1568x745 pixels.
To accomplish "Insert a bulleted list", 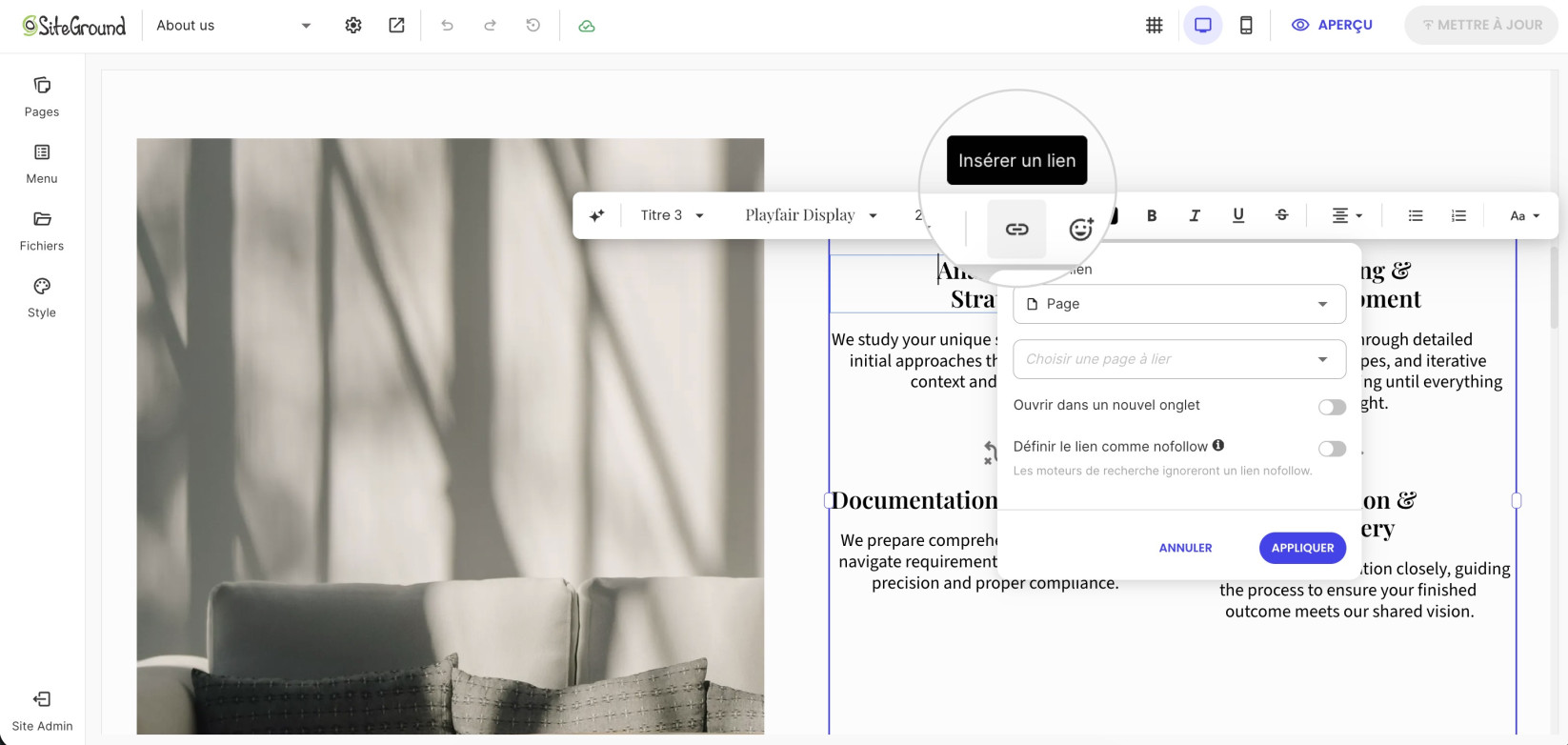I will coord(1416,215).
